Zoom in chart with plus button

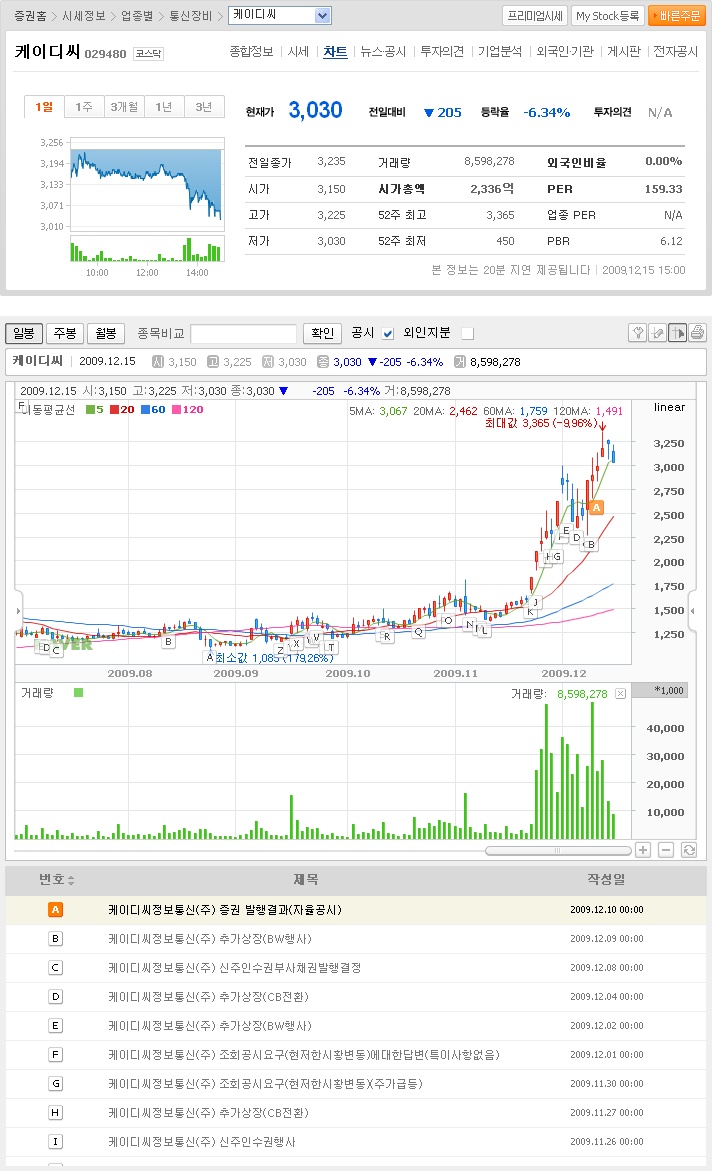[x=643, y=850]
